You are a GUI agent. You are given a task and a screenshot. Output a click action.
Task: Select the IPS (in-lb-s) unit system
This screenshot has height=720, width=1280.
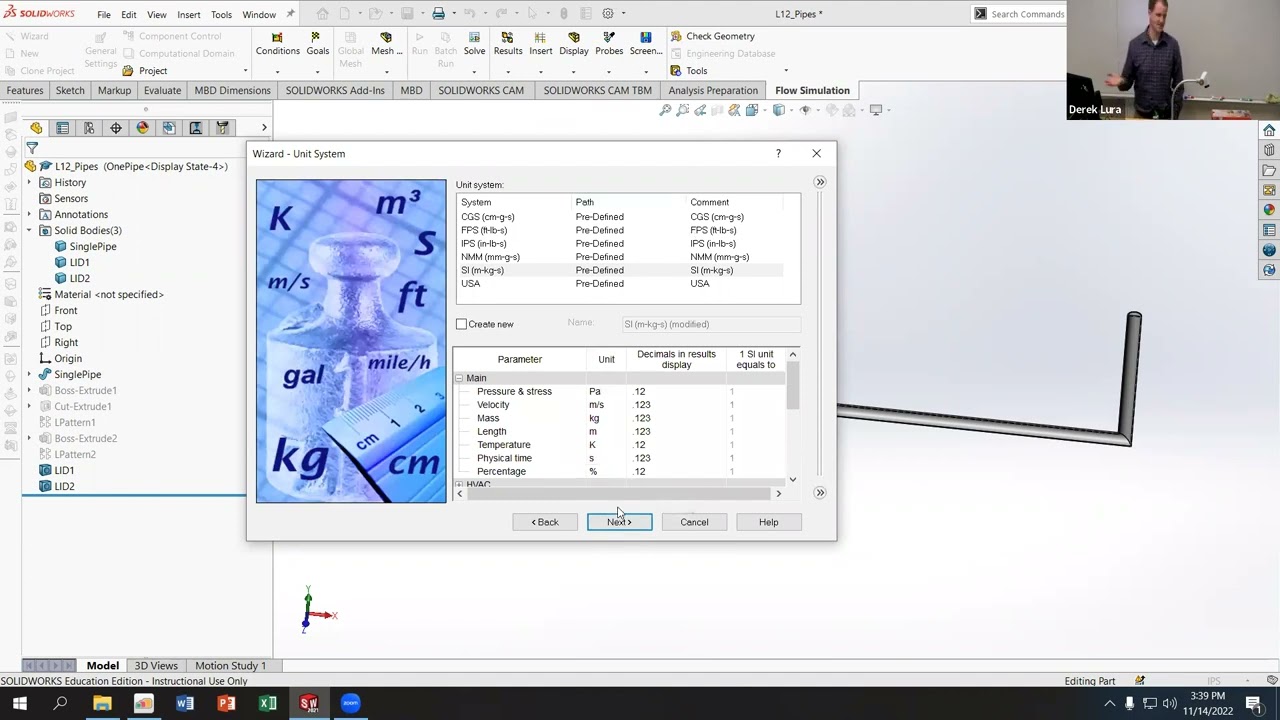coord(620,244)
